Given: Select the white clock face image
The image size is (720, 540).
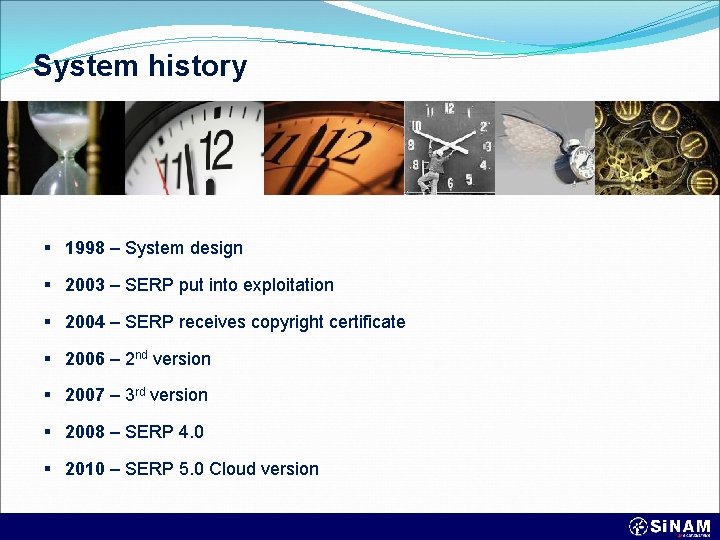Looking at the screenshot, I should tap(194, 148).
